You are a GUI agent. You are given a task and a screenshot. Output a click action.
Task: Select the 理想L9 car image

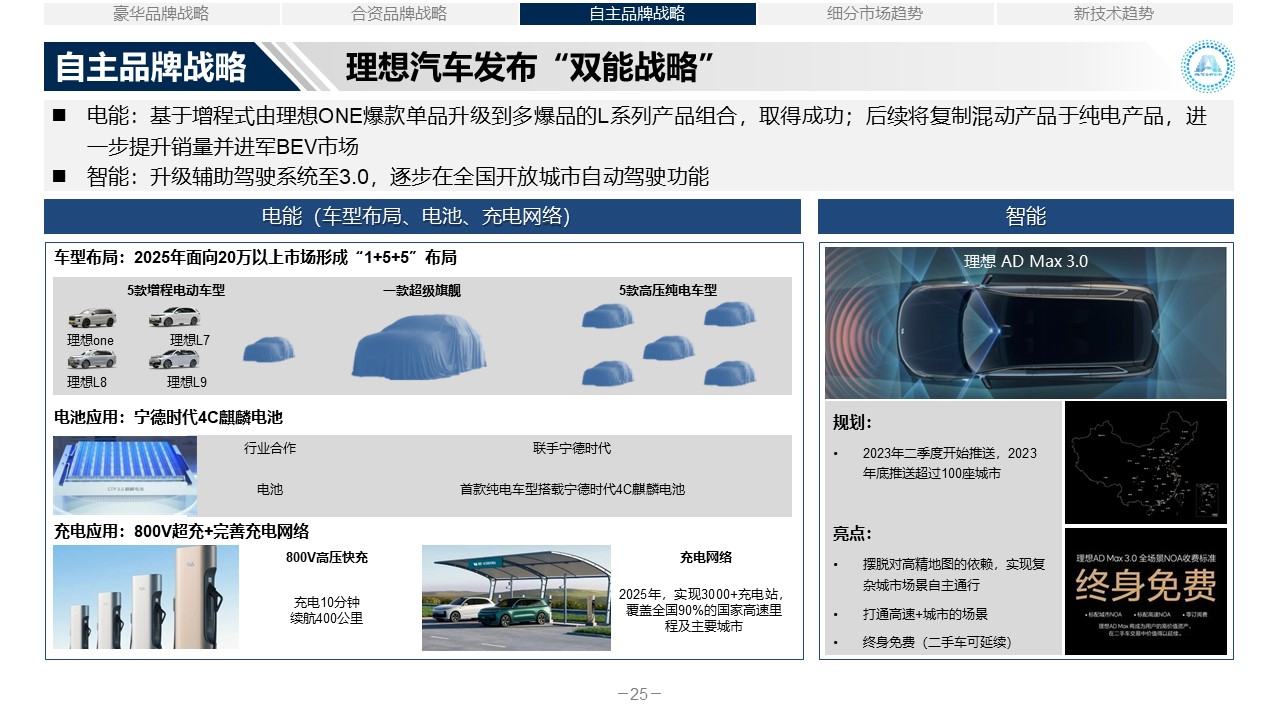pos(175,360)
